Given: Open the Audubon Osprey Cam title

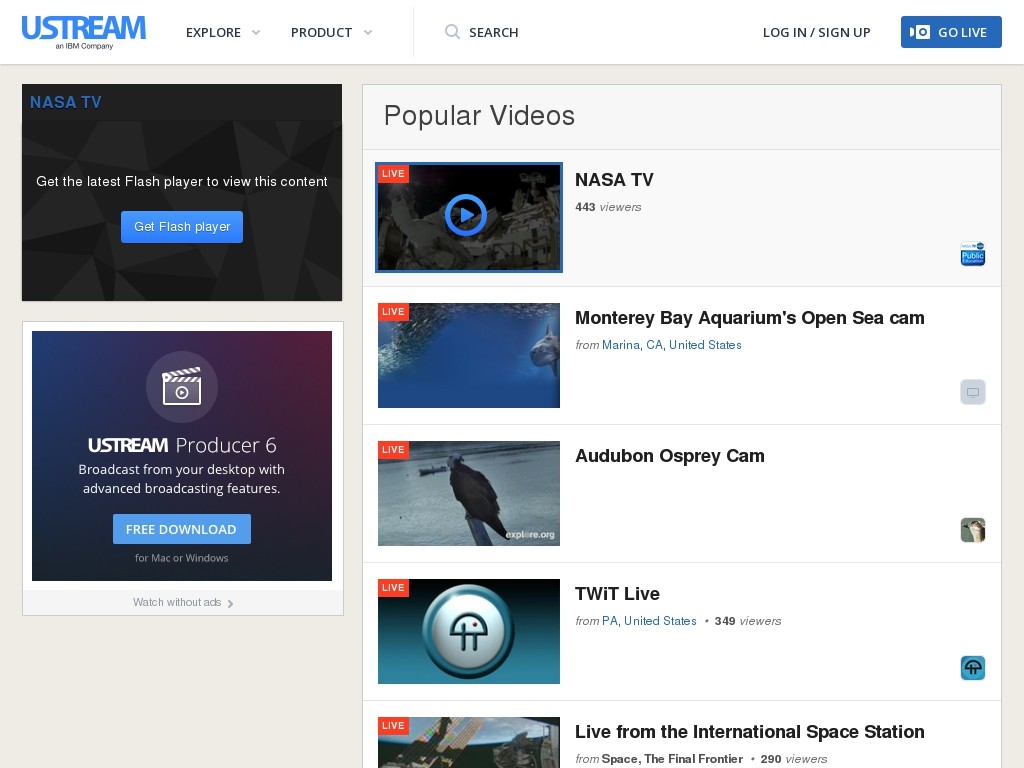Looking at the screenshot, I should pyautogui.click(x=669, y=455).
